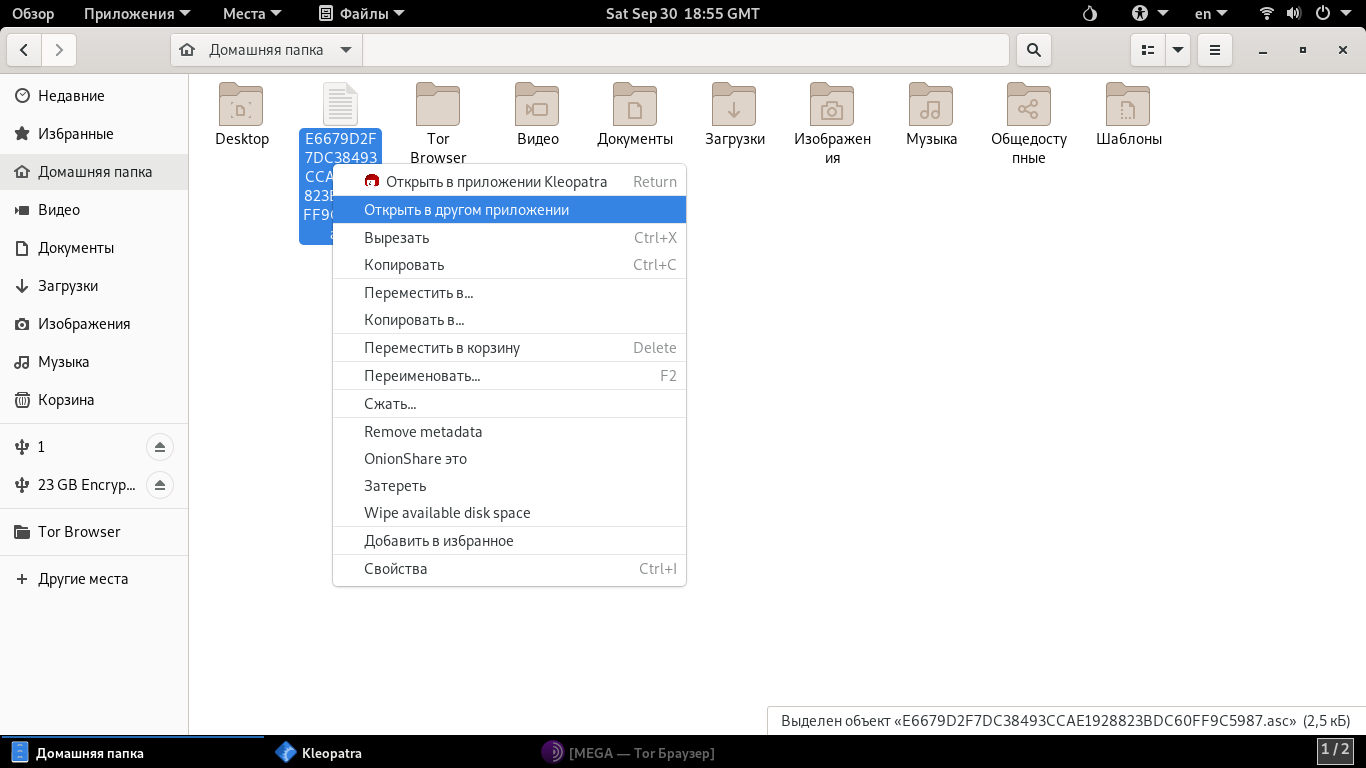1366x768 pixels.
Task: Eject the 23 GB Encrypted volume
Action: 159,485
